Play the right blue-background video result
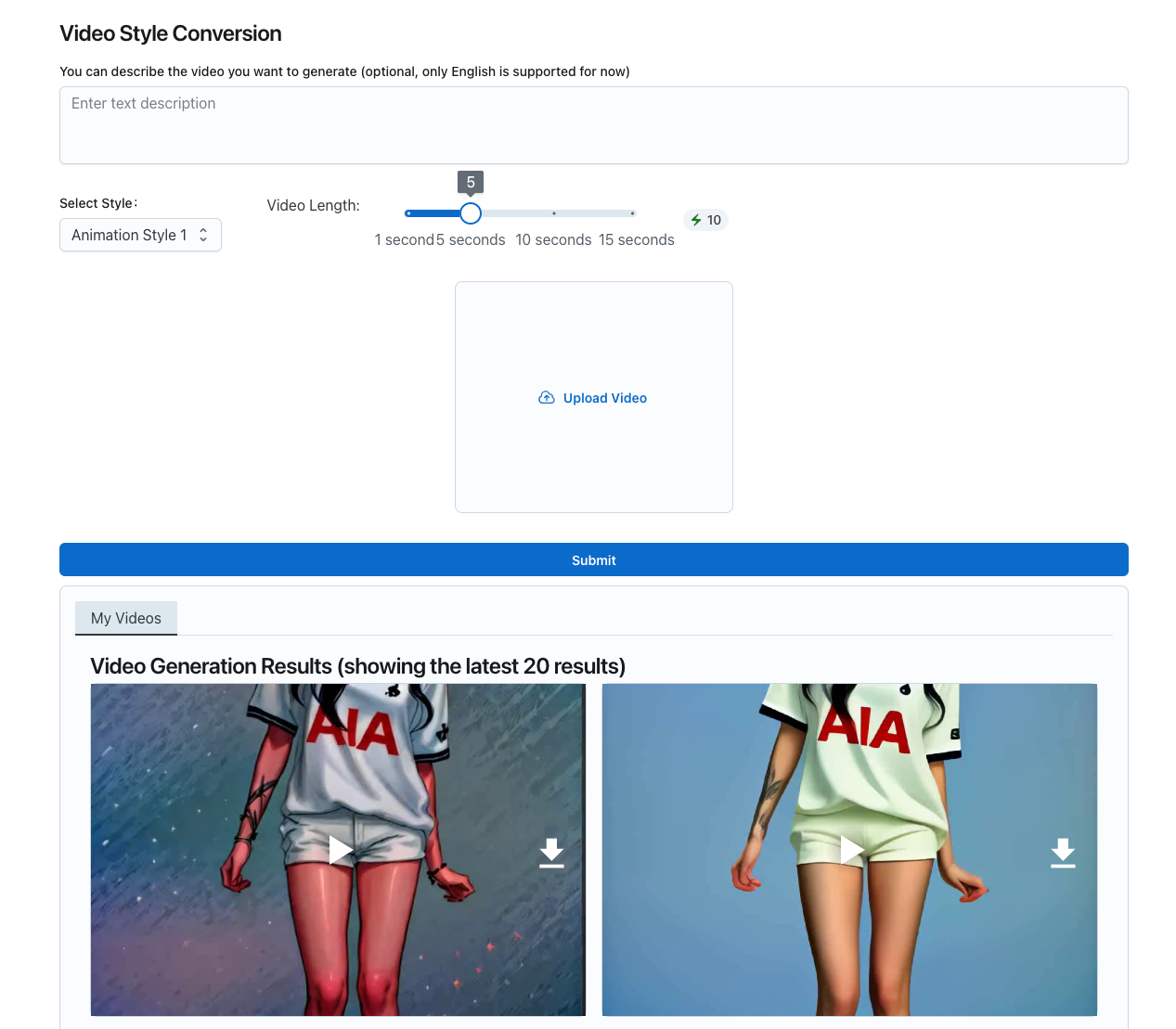Screen dimensions: 1176x1029 [x=852, y=850]
